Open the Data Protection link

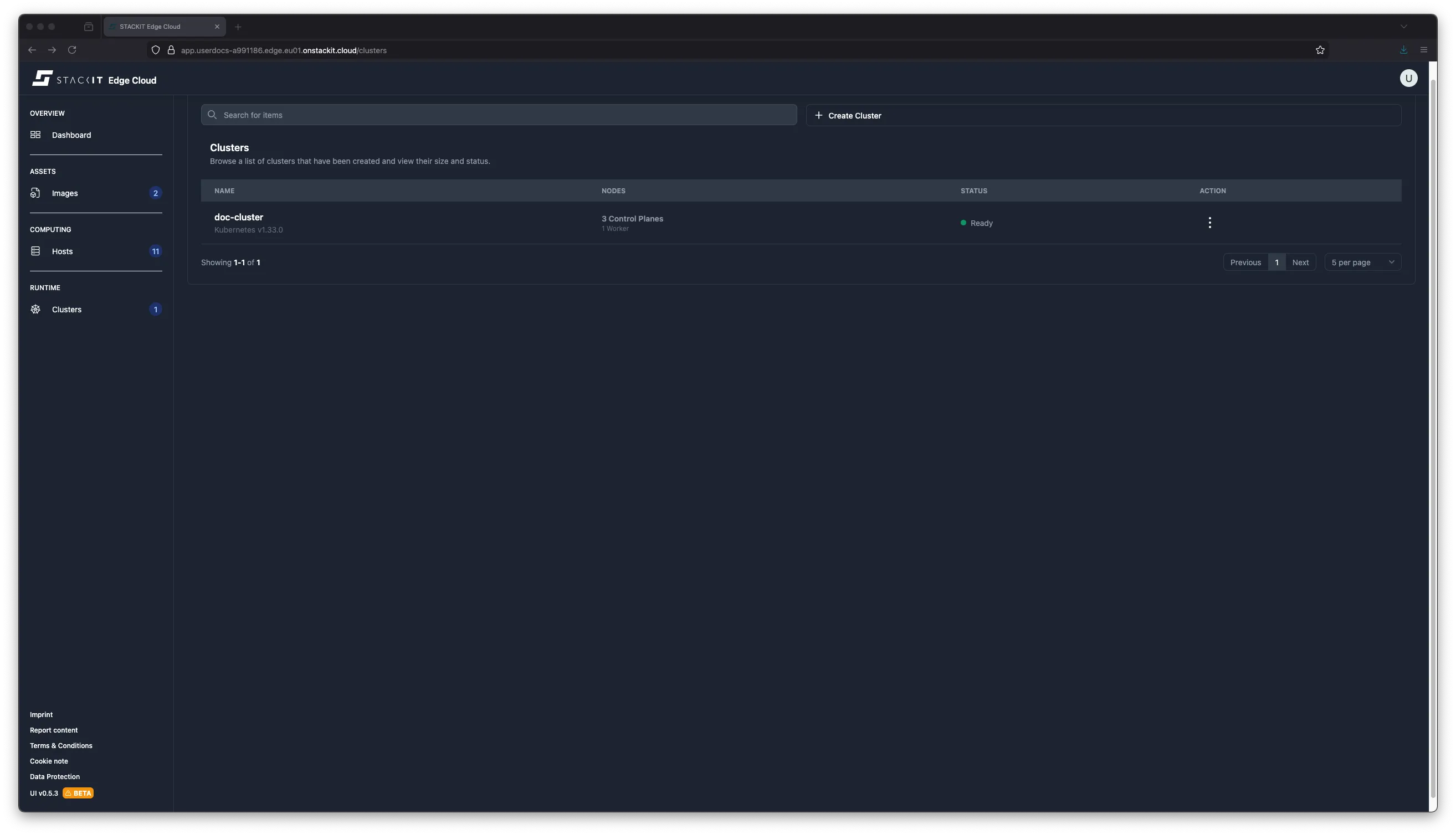(x=54, y=776)
